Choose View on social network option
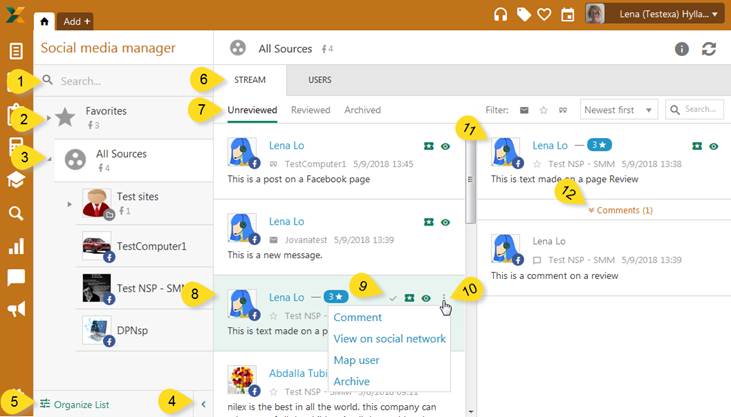Viewport: 731px width, 417px height. point(389,339)
